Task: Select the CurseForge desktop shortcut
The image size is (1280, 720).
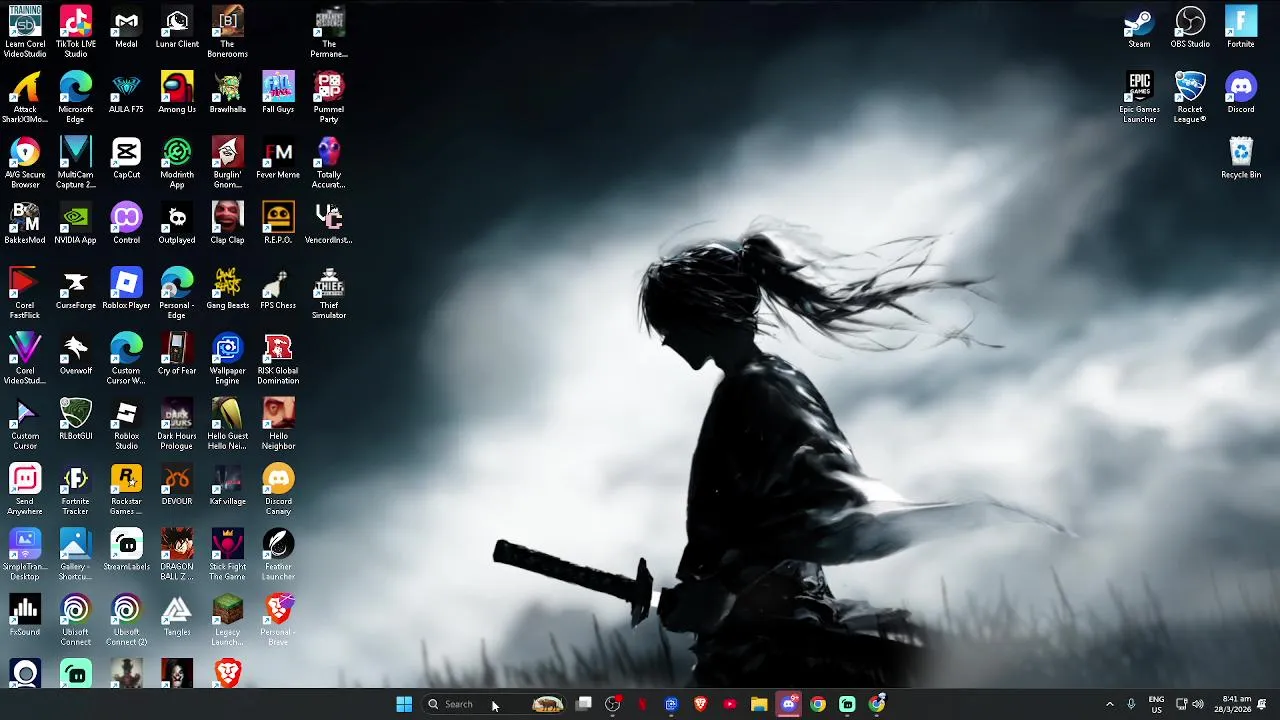Action: click(76, 289)
